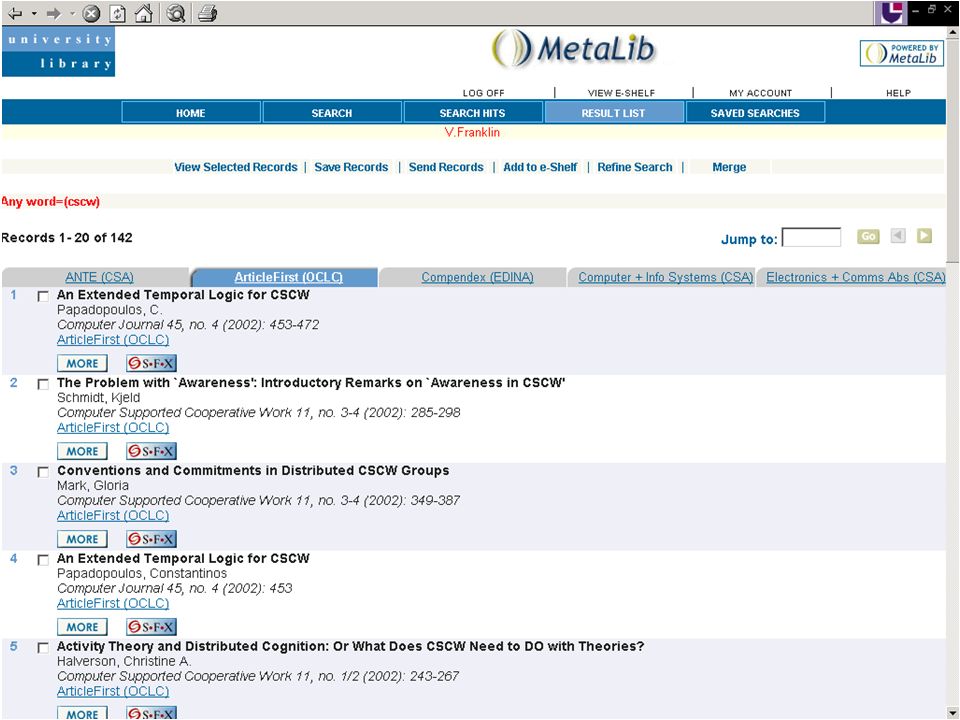Click the Refine Search link
Image resolution: width=960 pixels, height=720 pixels.
coord(635,167)
